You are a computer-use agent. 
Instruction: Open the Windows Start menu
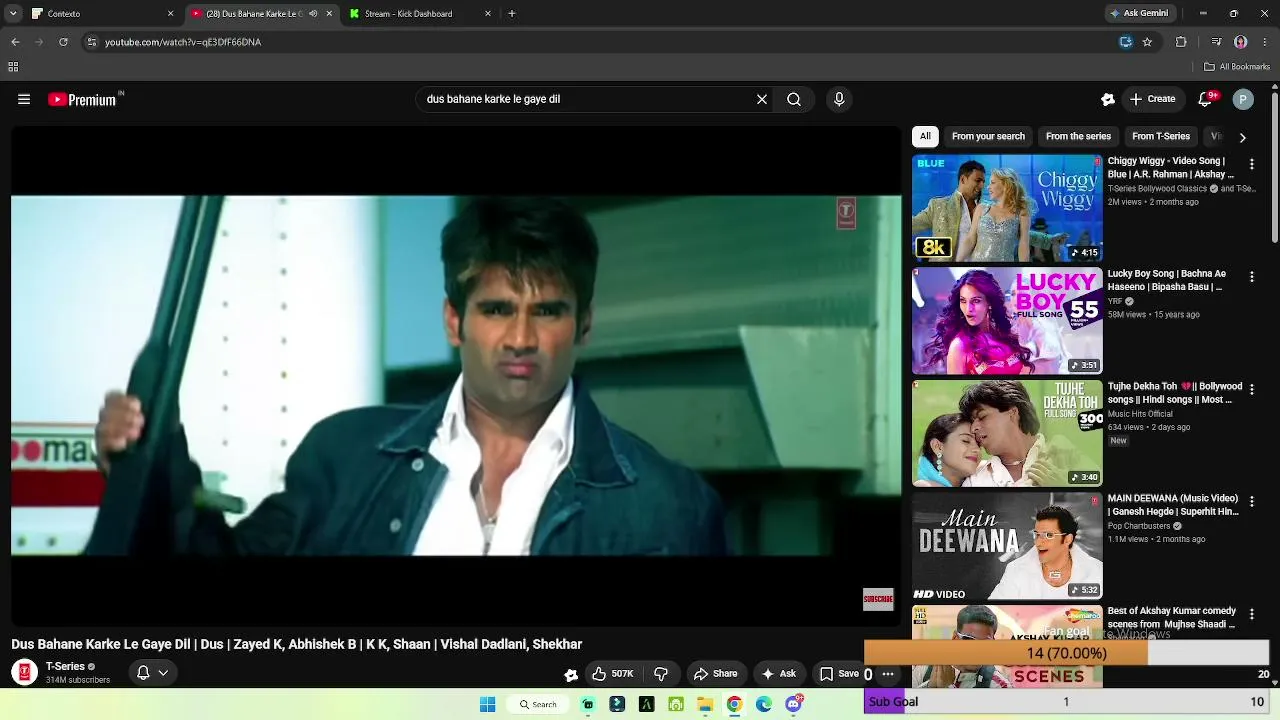point(487,704)
